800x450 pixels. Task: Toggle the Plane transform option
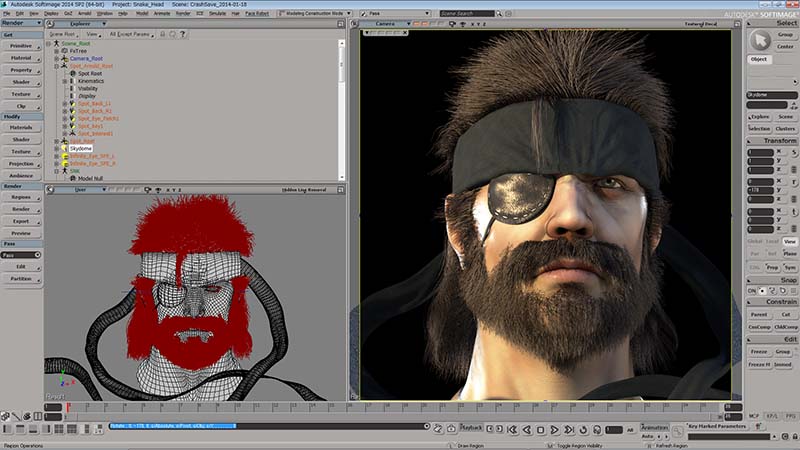point(790,254)
